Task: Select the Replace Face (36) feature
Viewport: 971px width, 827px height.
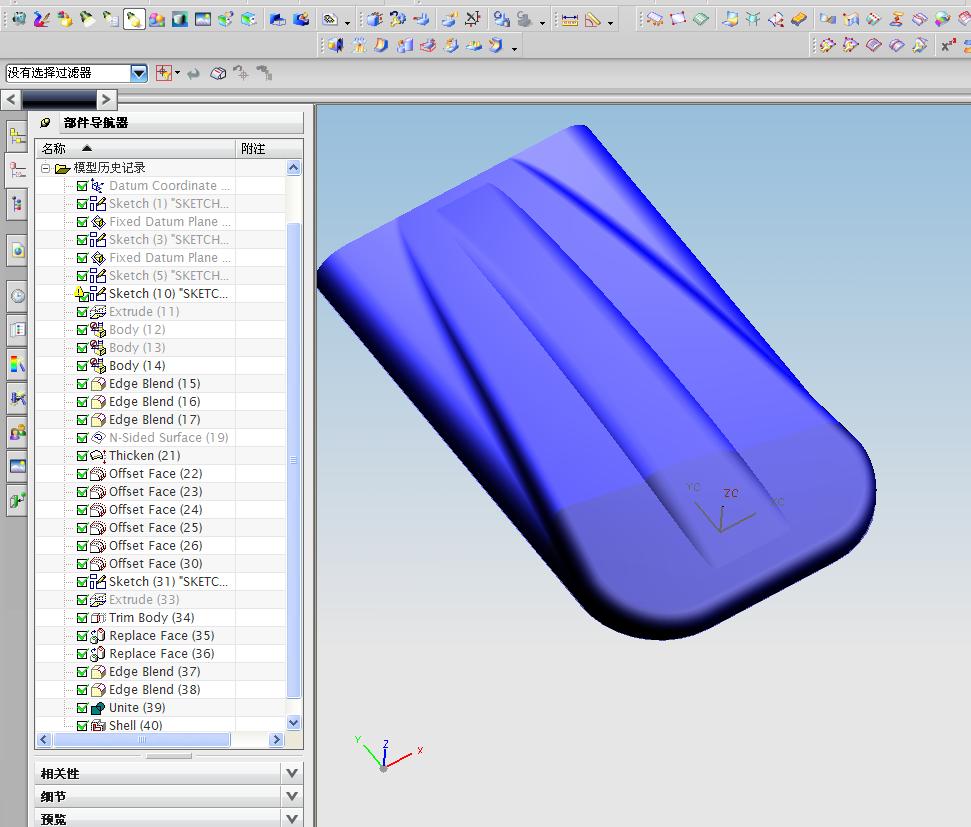Action: point(161,654)
